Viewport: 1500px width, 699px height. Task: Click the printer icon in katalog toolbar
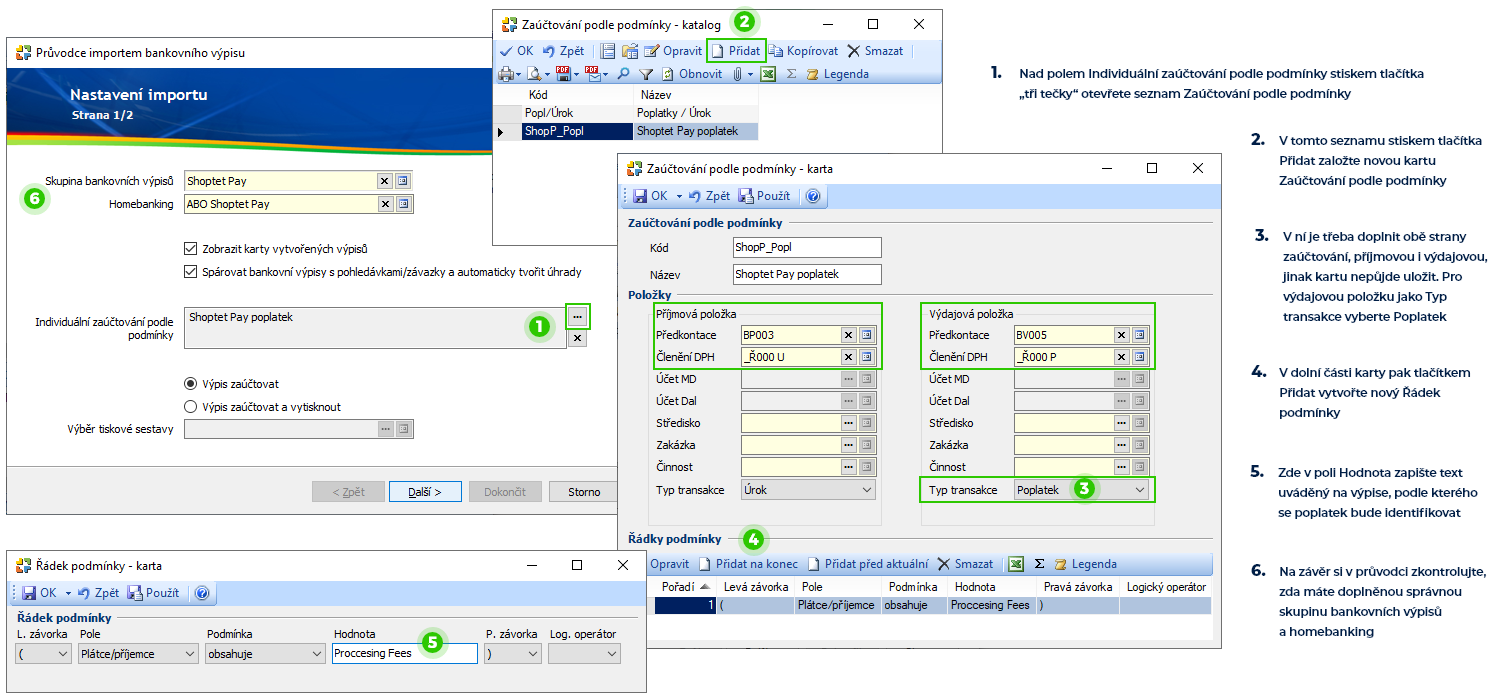[506, 74]
